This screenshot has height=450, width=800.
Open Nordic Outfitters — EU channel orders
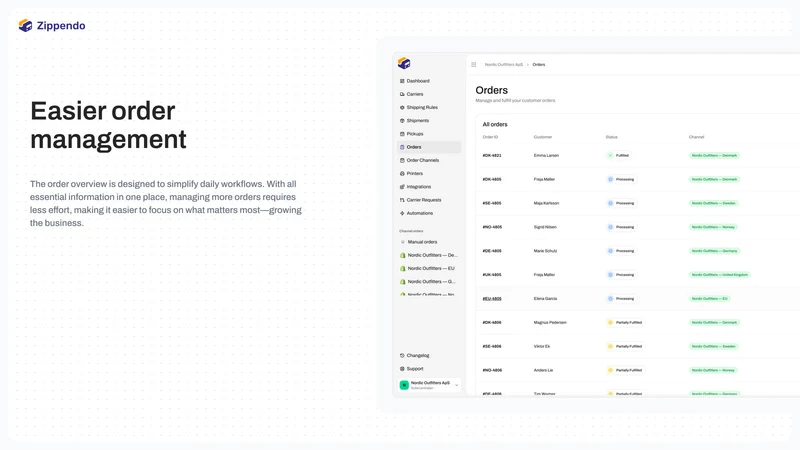point(431,269)
